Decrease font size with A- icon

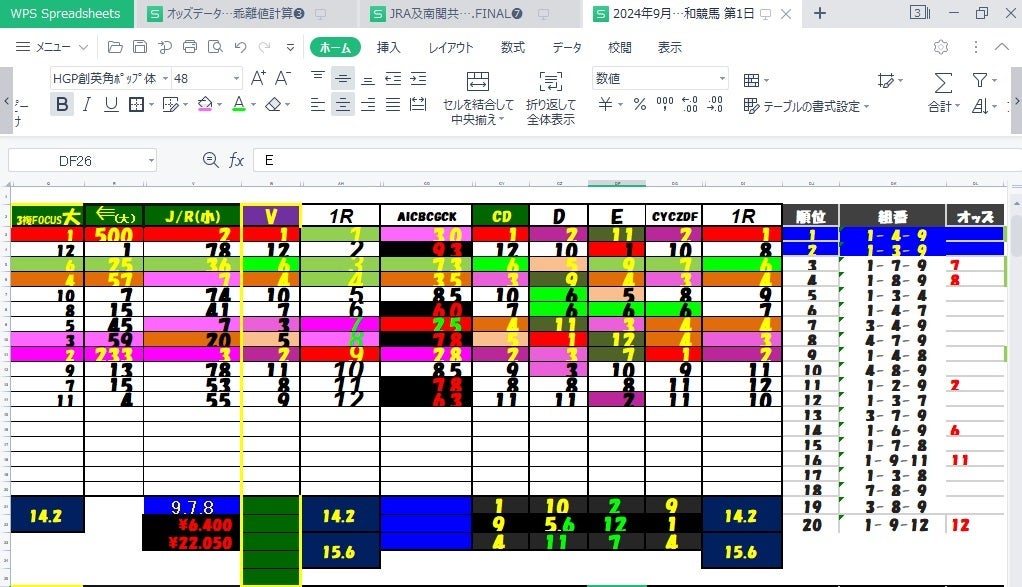[283, 78]
